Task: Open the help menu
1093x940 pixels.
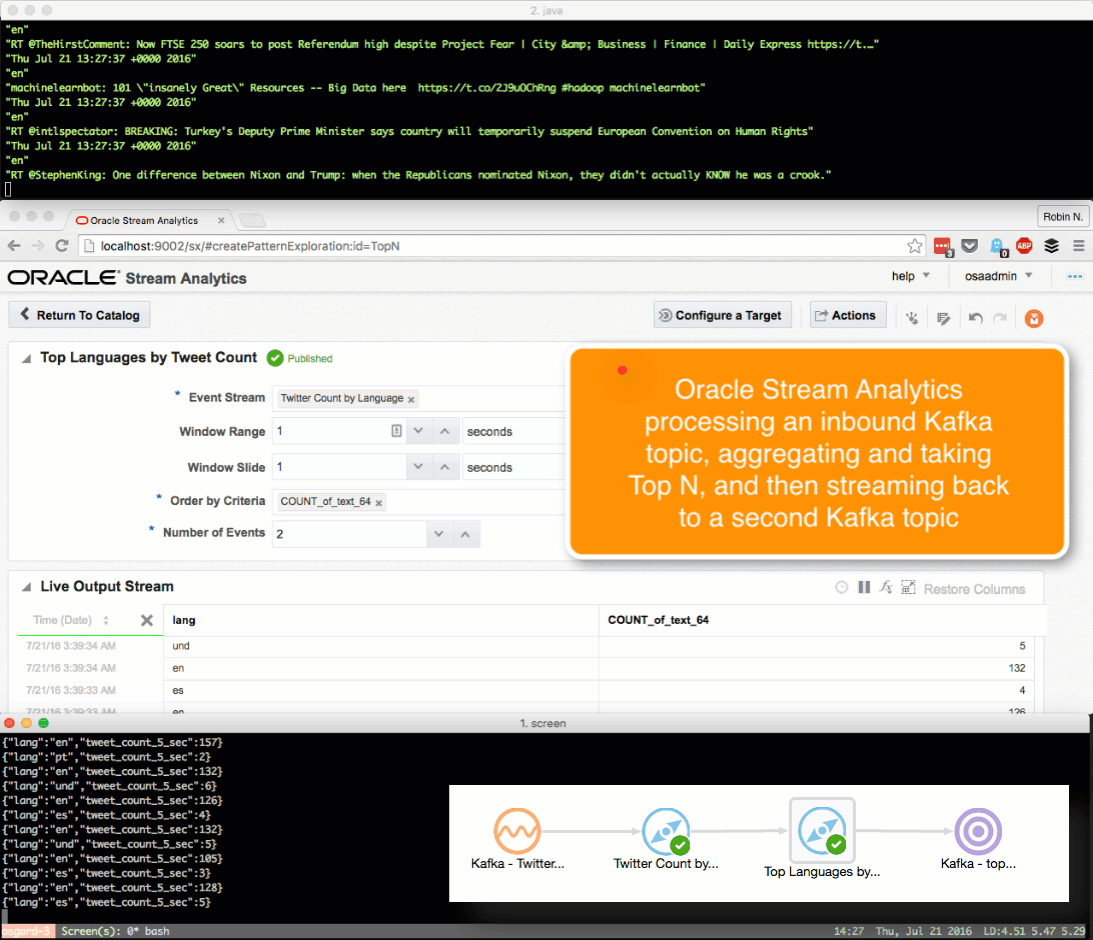Action: click(x=911, y=276)
